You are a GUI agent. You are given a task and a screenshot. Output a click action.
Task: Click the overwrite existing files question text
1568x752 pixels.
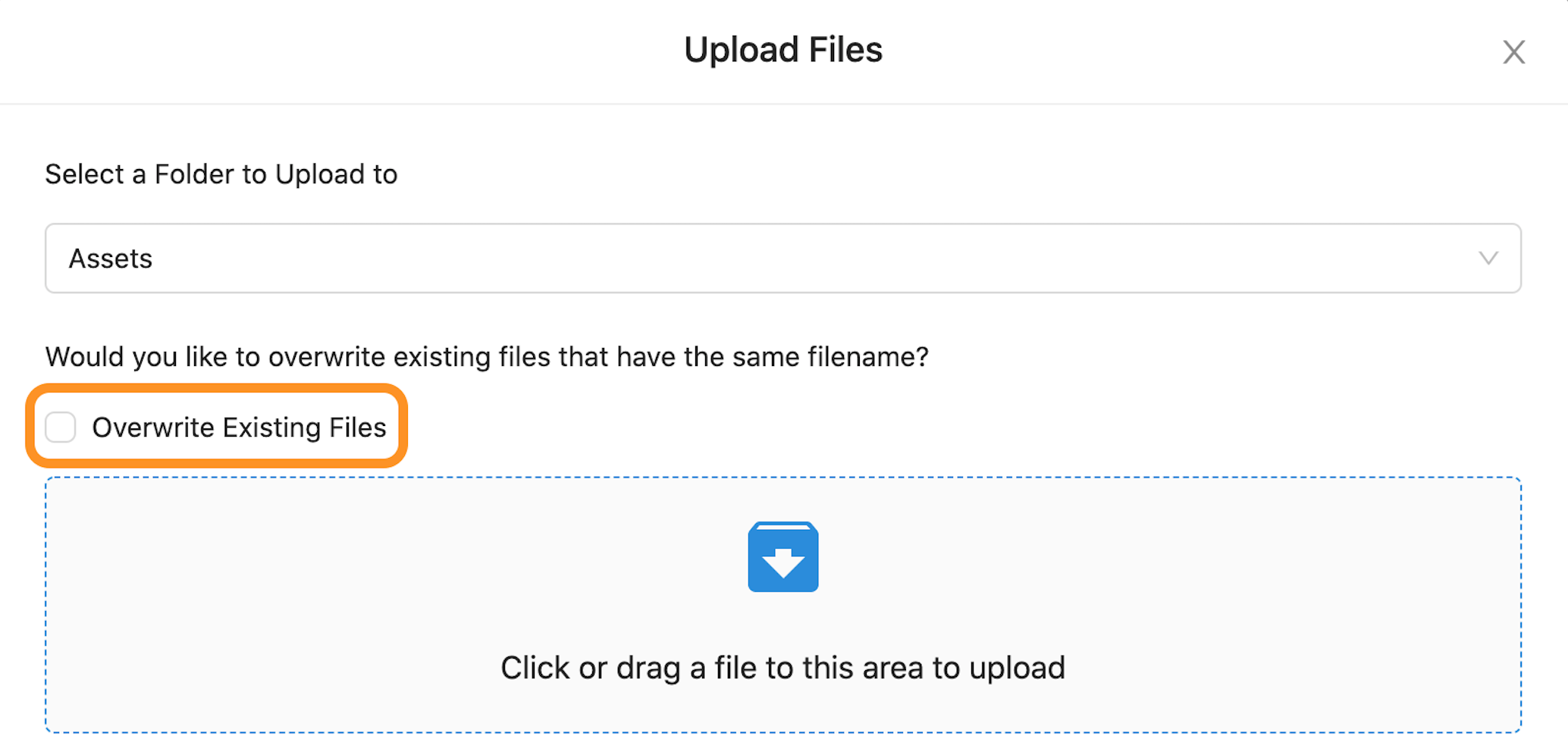coord(487,356)
